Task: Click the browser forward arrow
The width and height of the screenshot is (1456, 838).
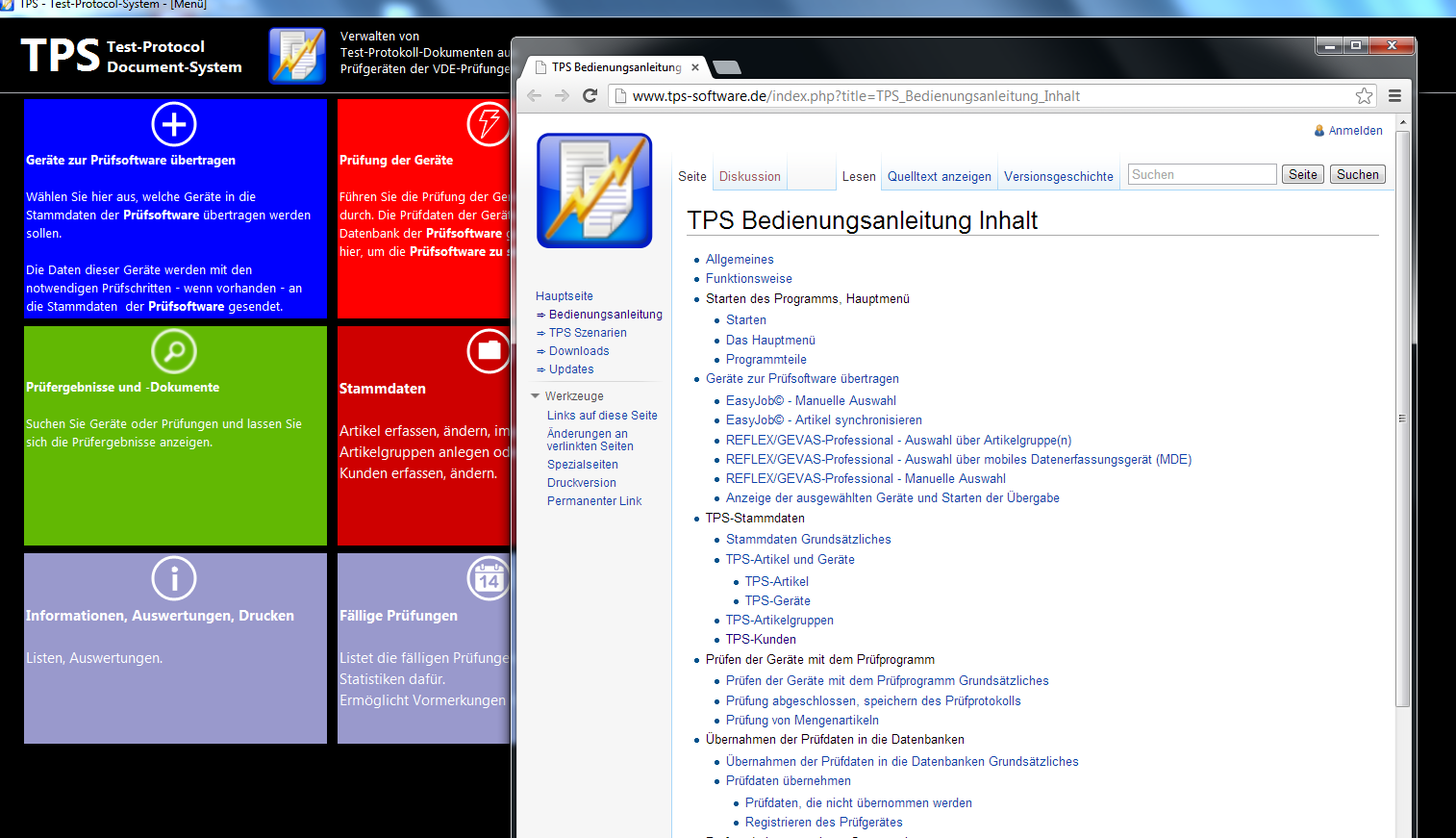Action: click(x=563, y=96)
